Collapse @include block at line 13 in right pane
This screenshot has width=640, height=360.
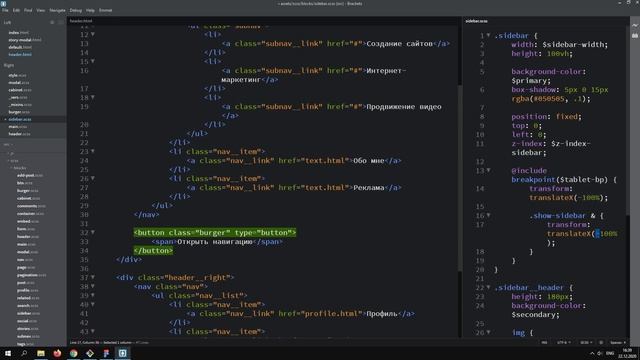(488, 170)
